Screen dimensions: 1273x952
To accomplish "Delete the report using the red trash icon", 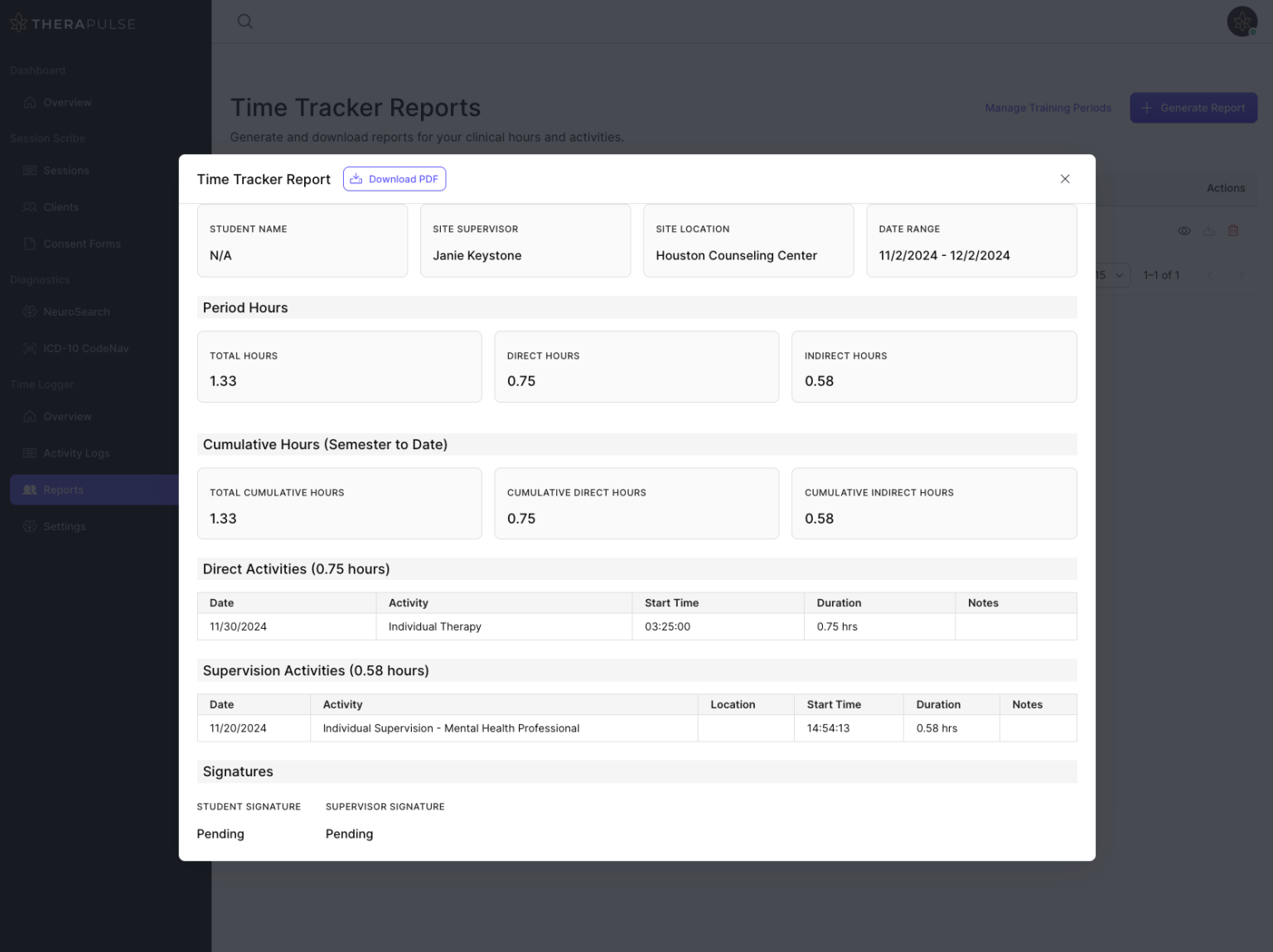I will [1232, 230].
